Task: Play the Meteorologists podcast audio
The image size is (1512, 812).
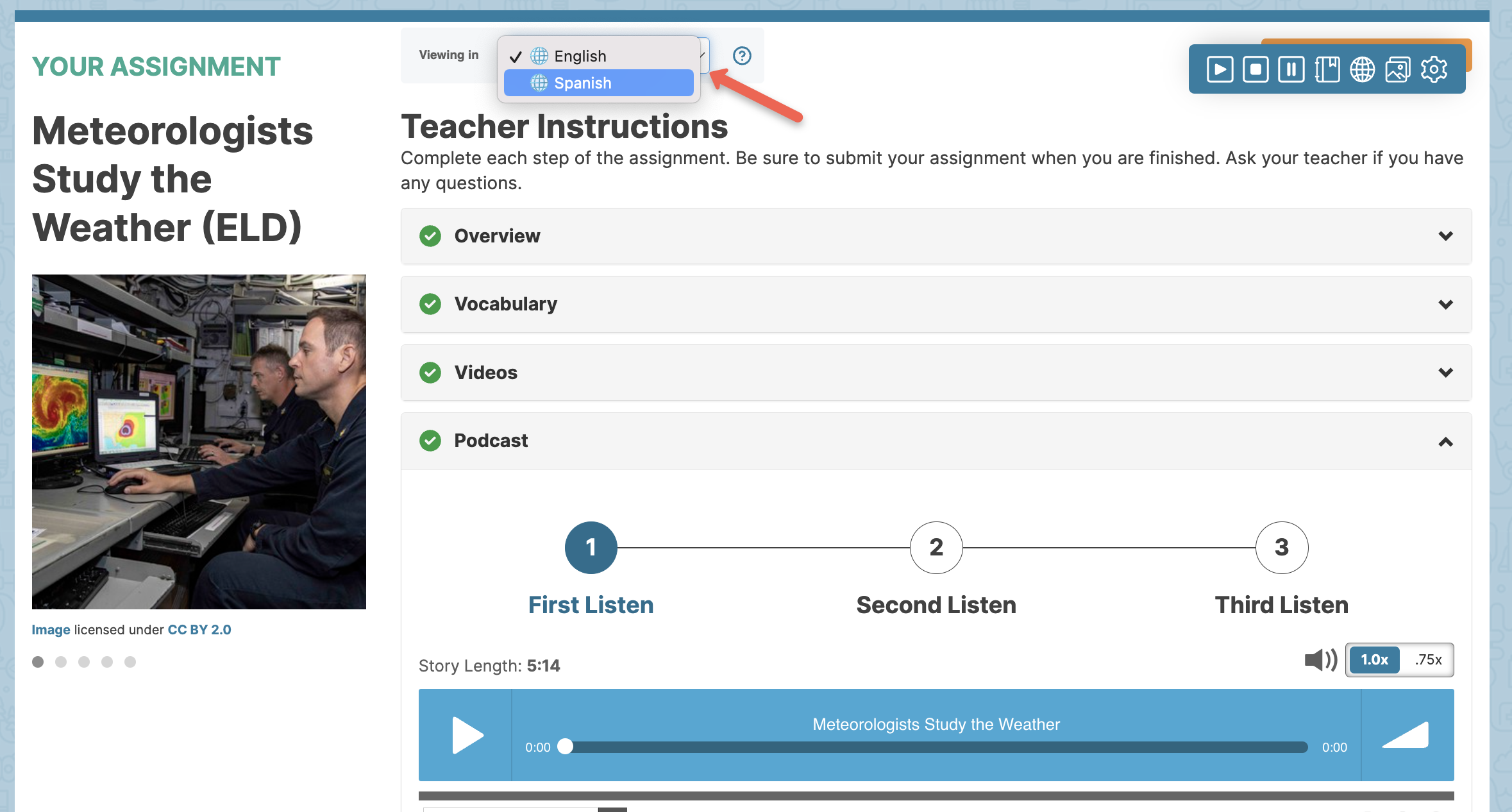Action: tap(467, 735)
